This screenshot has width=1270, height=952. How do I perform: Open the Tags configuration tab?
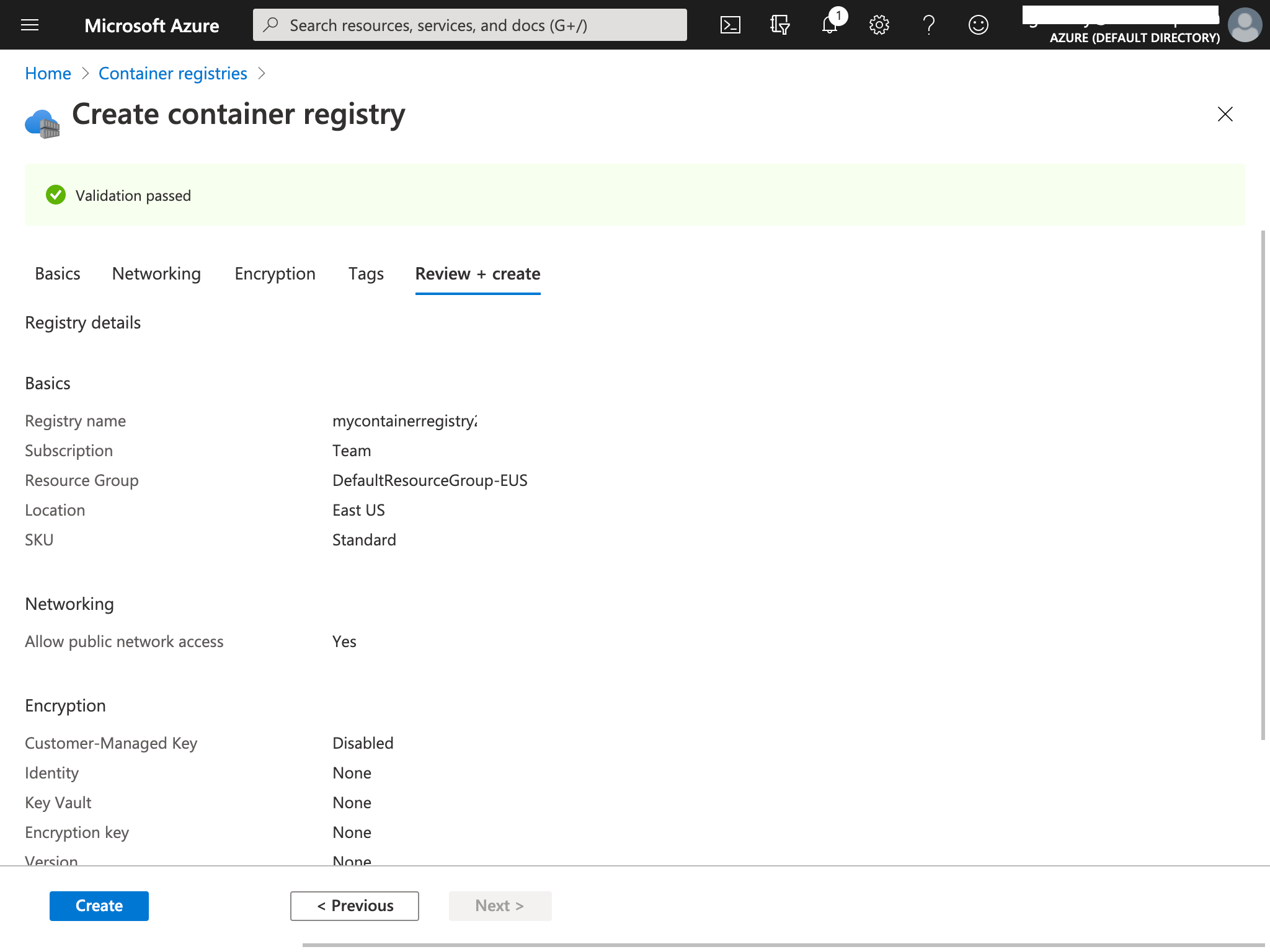click(x=365, y=273)
